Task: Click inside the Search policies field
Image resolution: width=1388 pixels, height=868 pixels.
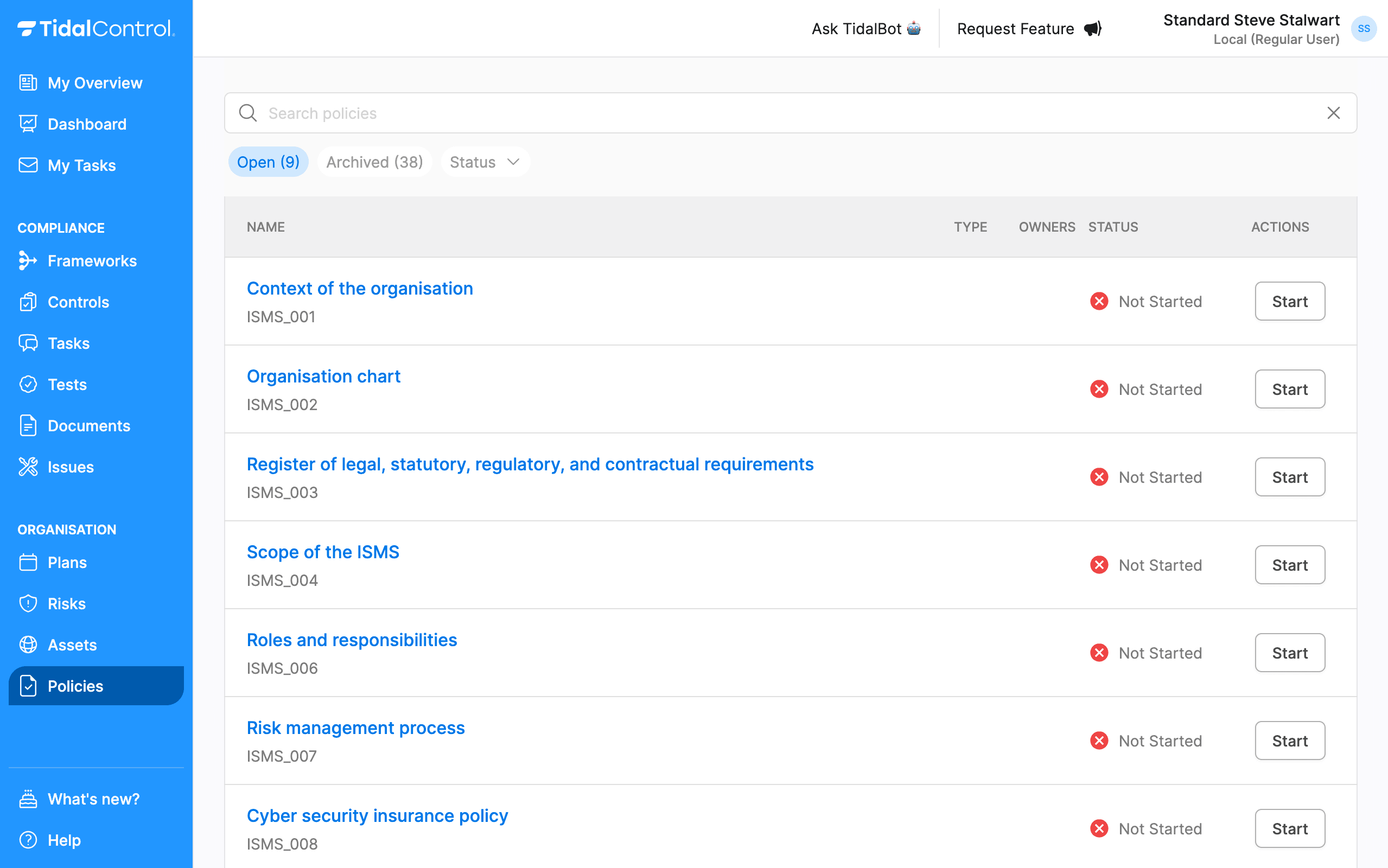Action: click(574, 113)
